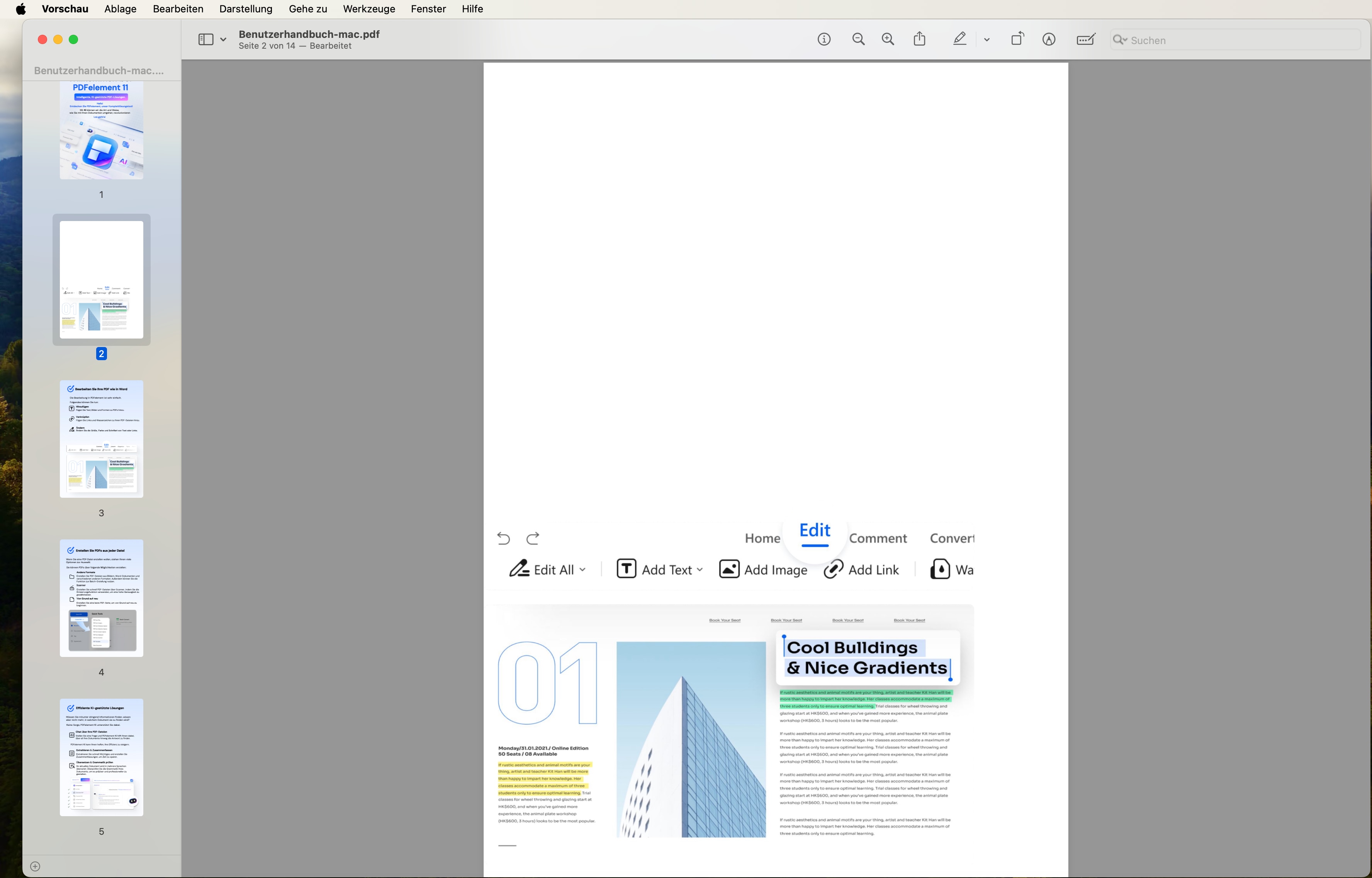The width and height of the screenshot is (1372, 878).
Task: Click the Add Image button
Action: [x=763, y=570]
